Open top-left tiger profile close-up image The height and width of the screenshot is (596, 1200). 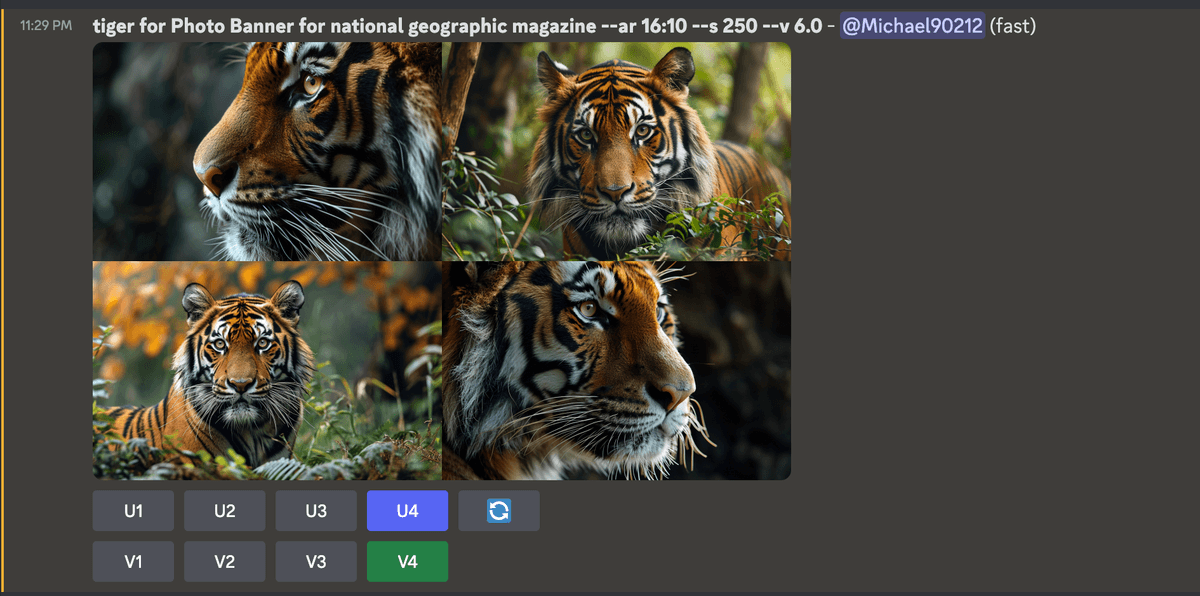[x=266, y=151]
